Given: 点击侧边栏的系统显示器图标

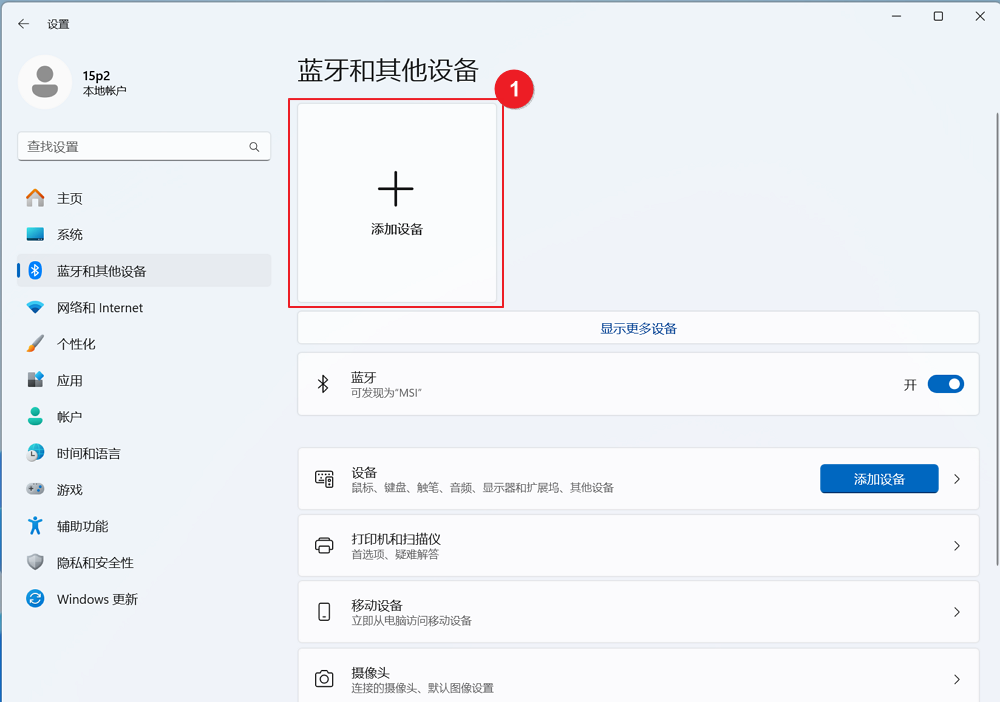Looking at the screenshot, I should pos(36,234).
